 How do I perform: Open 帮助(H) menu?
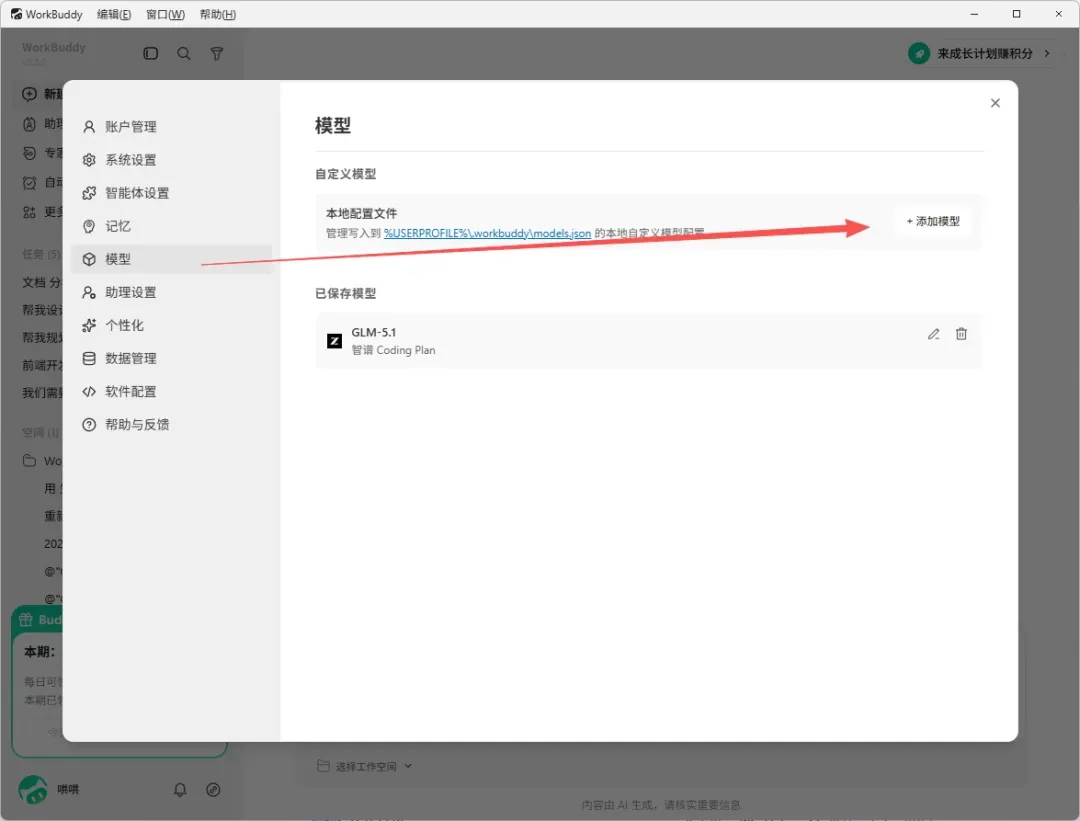pyautogui.click(x=218, y=14)
